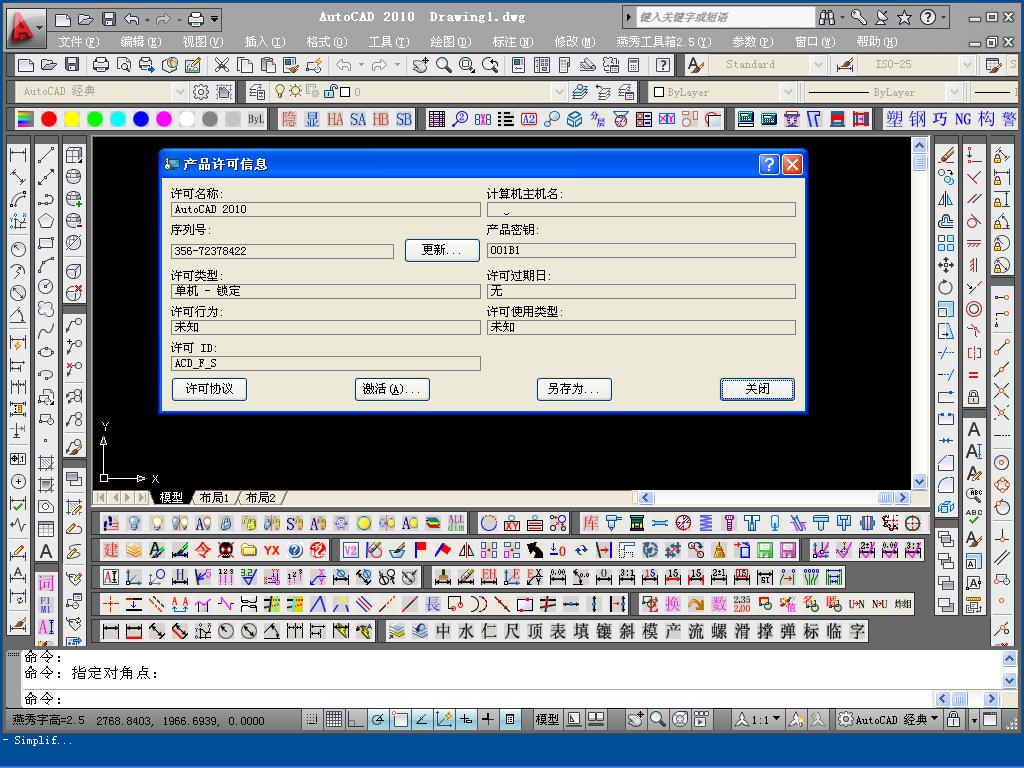Click the HA toolbar icon
The width and height of the screenshot is (1024, 768).
tap(335, 119)
